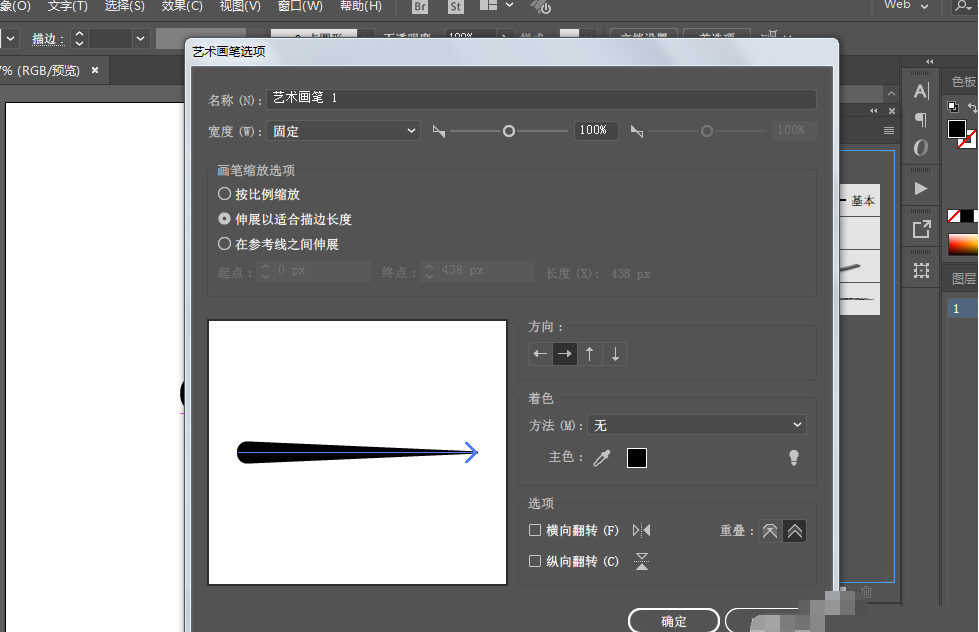Open the Web workspace switcher dropdown
979x632 pixels.
tap(903, 8)
